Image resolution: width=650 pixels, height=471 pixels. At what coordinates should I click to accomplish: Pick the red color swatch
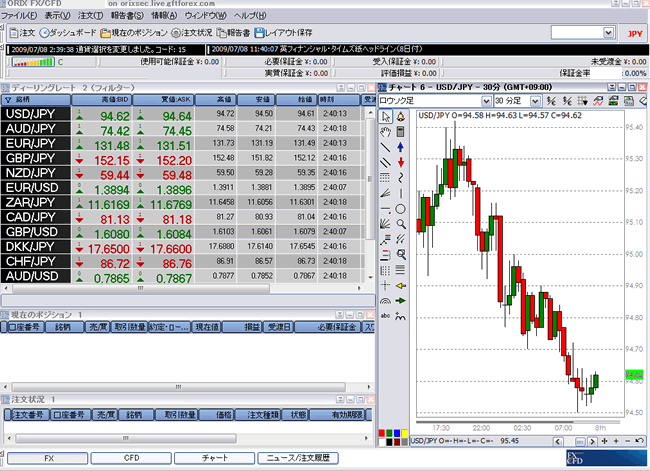click(x=381, y=433)
